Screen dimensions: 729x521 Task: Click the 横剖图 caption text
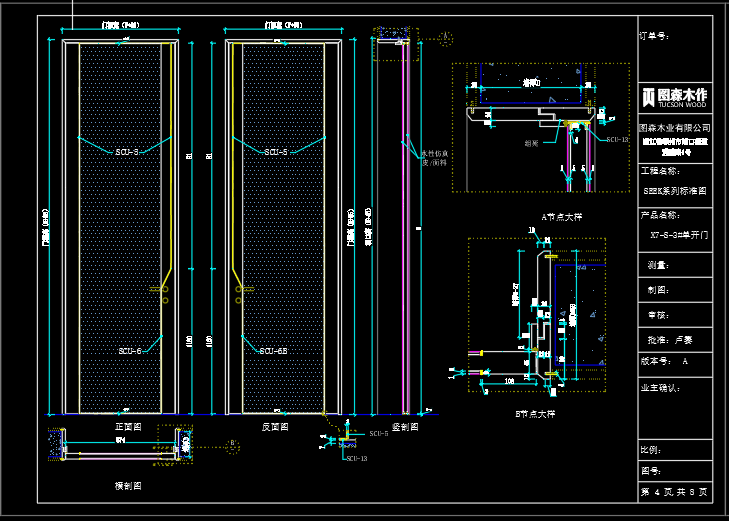click(127, 485)
